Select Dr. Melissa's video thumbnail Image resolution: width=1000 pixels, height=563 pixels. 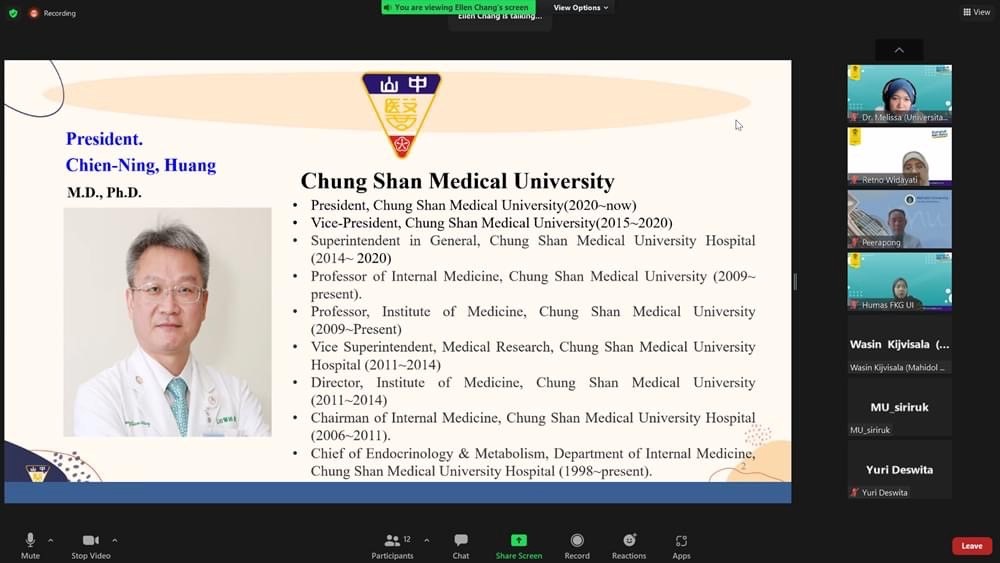(899, 94)
